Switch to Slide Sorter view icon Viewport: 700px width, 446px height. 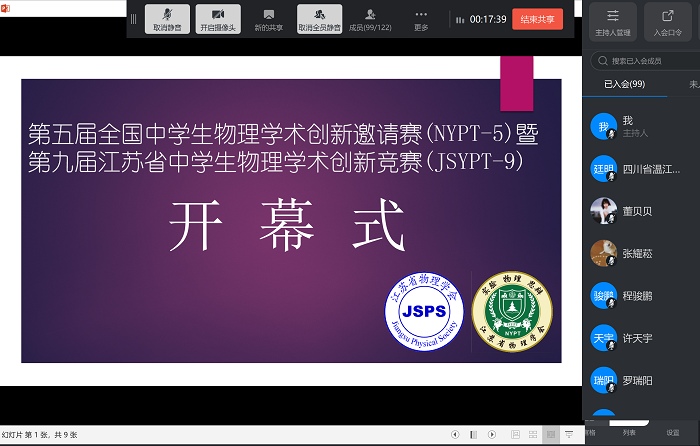(x=533, y=434)
